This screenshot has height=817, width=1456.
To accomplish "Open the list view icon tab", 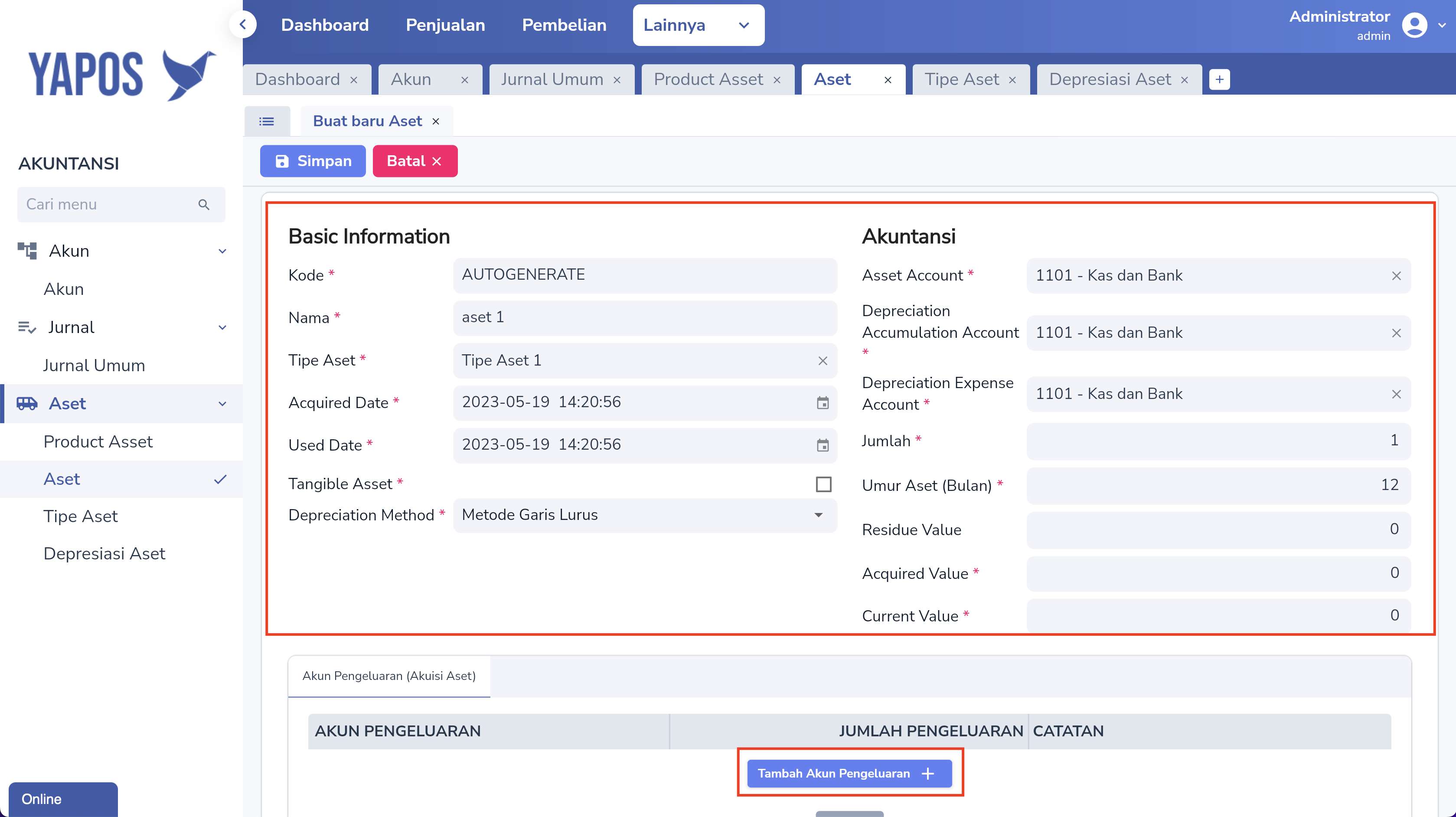I will [267, 121].
